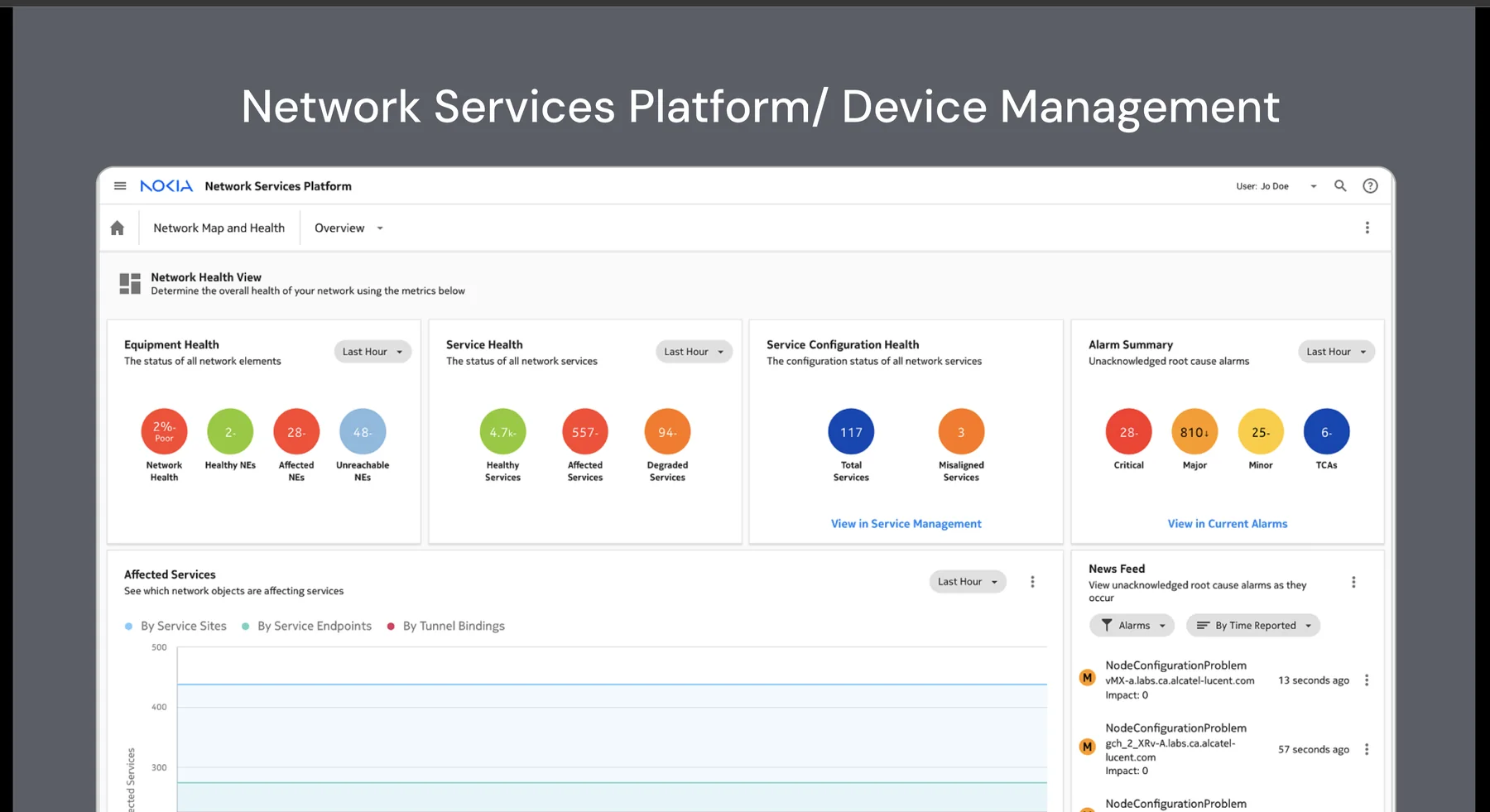Select the Affected Services 557 circle
This screenshot has width=1490, height=812.
coord(585,431)
